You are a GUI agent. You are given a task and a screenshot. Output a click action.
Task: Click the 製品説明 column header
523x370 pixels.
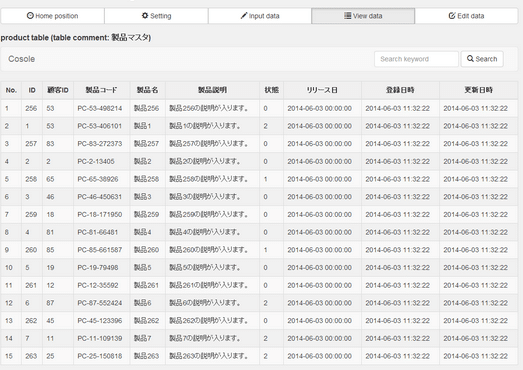[212, 90]
